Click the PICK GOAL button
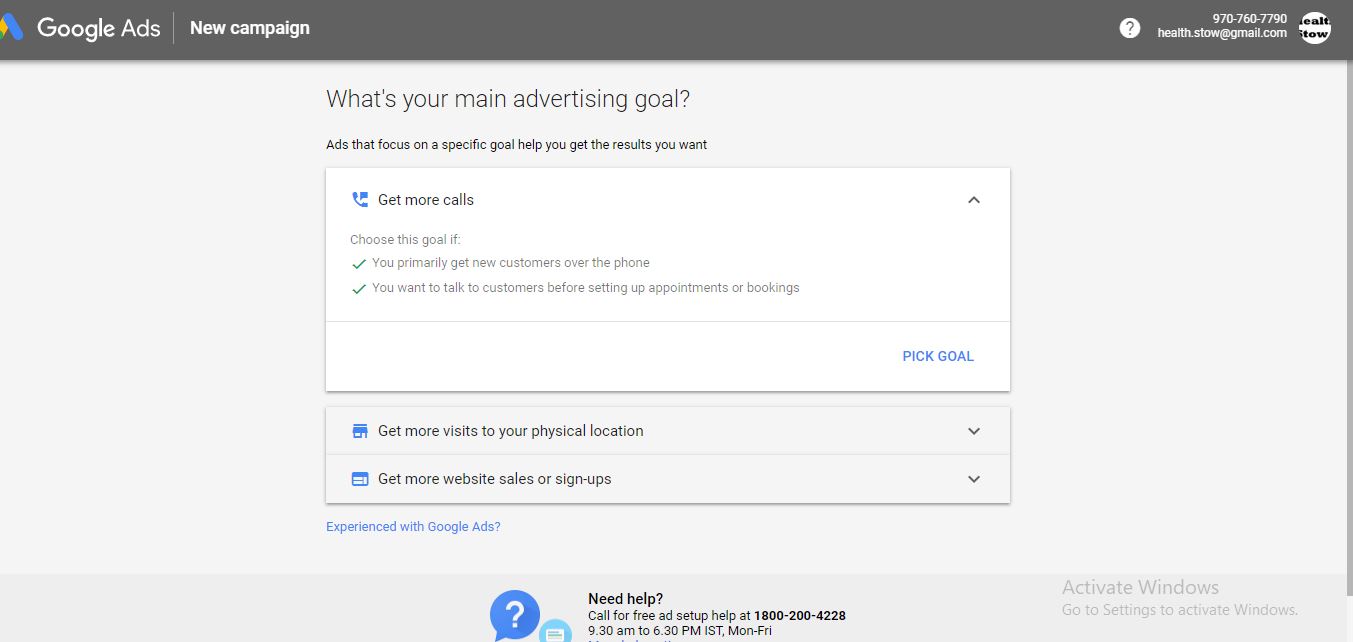This screenshot has width=1353, height=642. (938, 356)
